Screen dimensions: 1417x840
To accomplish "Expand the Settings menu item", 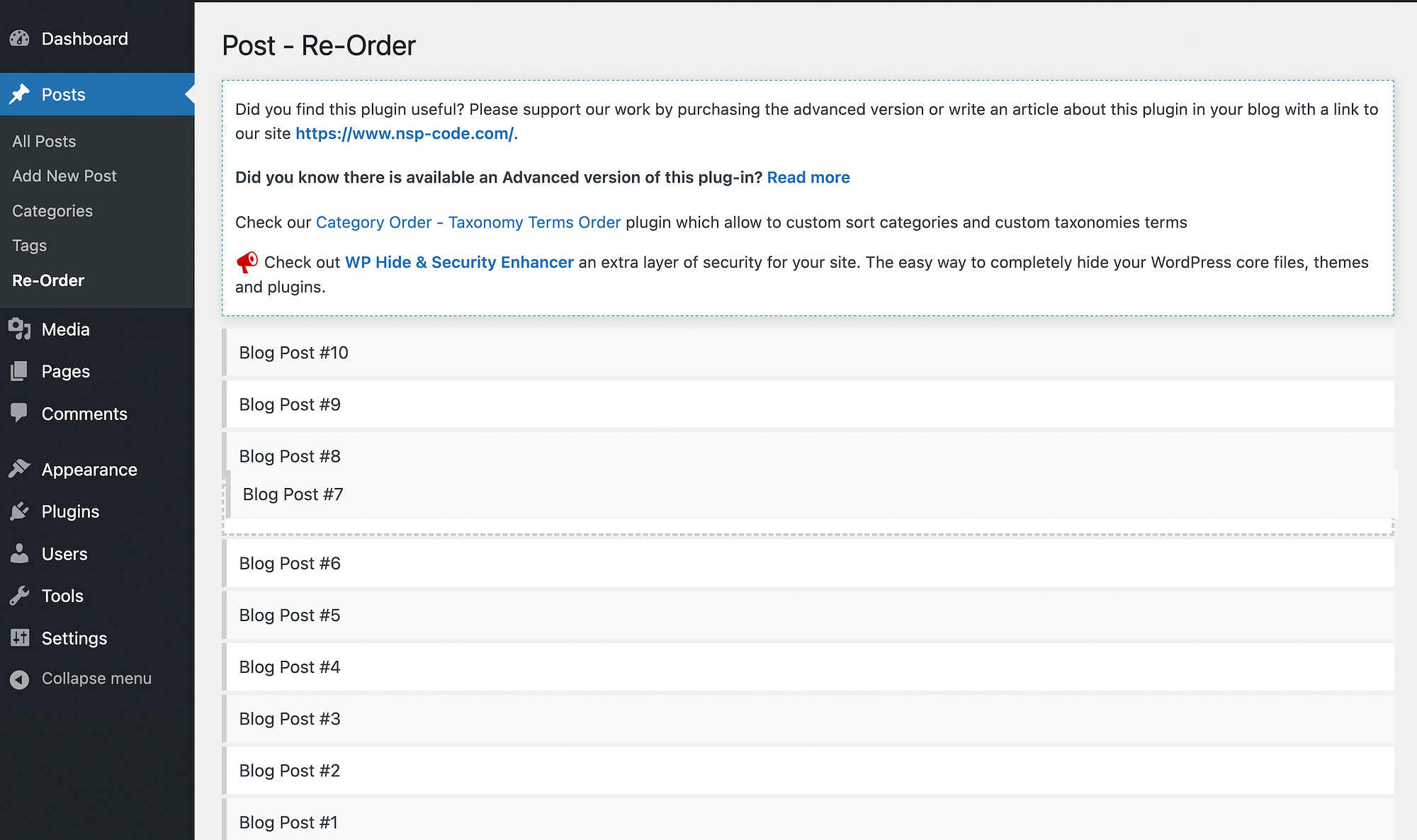I will (74, 638).
